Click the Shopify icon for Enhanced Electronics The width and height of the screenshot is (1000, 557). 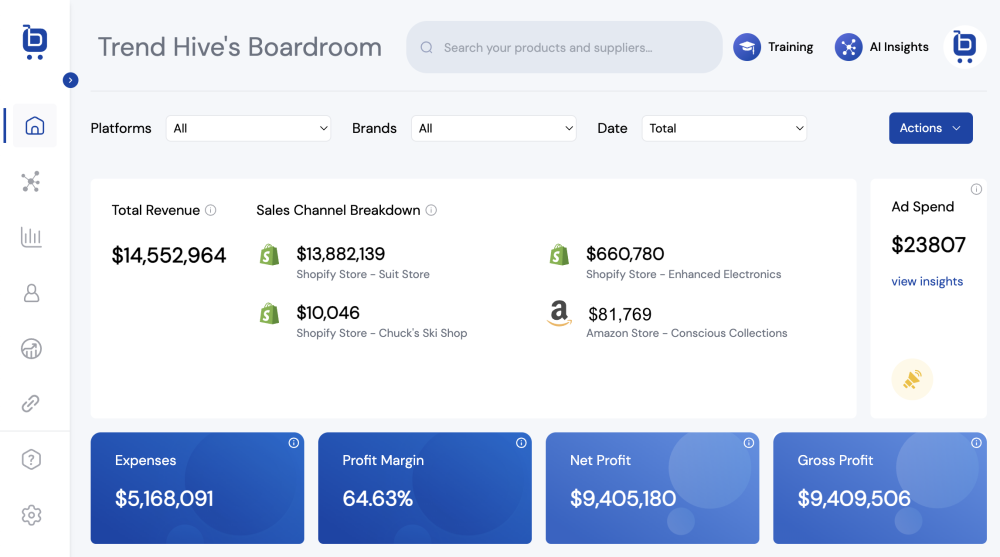click(x=559, y=255)
